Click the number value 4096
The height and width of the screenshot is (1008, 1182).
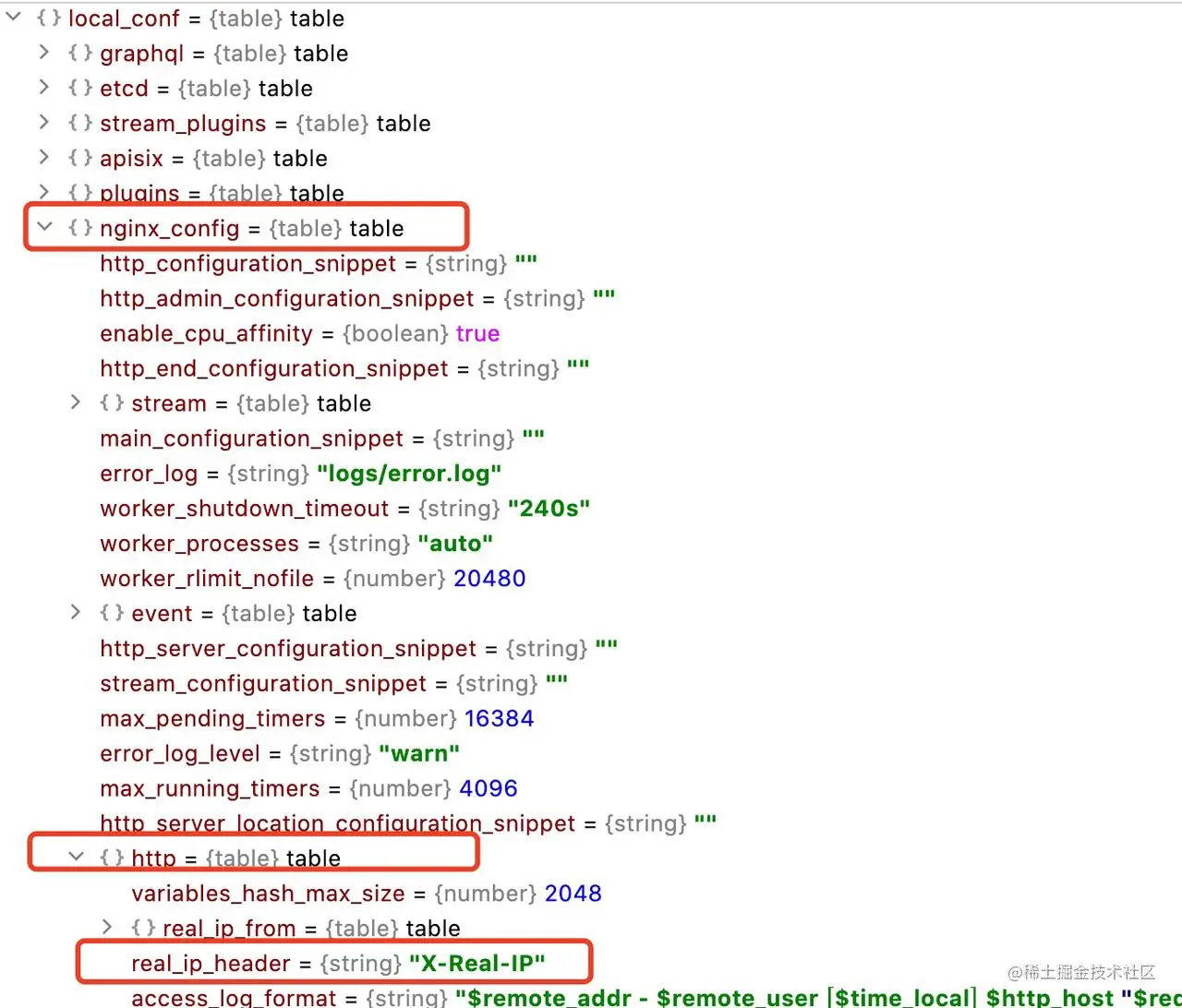488,788
